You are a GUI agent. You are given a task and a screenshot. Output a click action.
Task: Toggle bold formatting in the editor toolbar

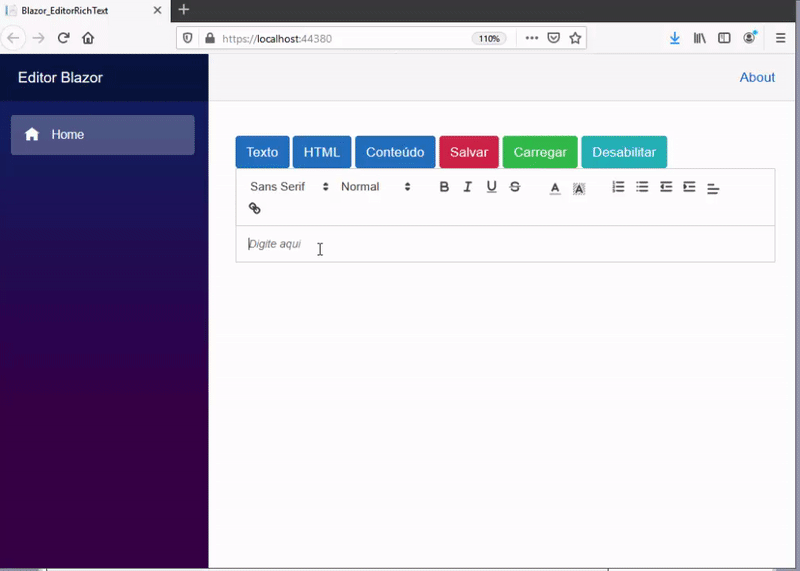(x=444, y=187)
